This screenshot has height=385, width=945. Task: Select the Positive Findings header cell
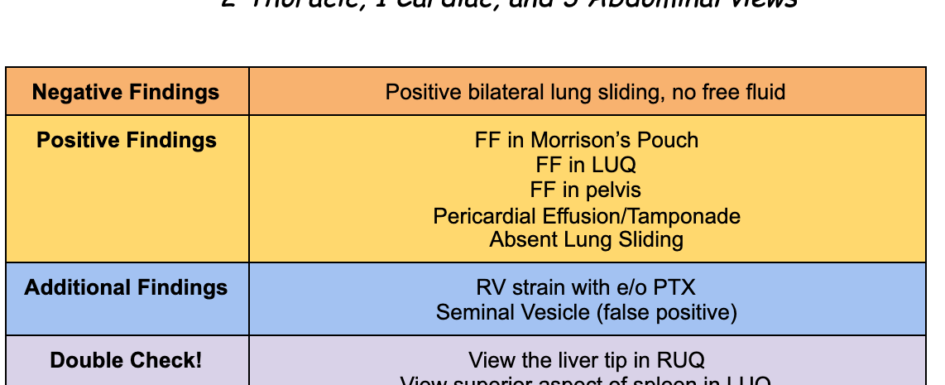click(x=127, y=189)
